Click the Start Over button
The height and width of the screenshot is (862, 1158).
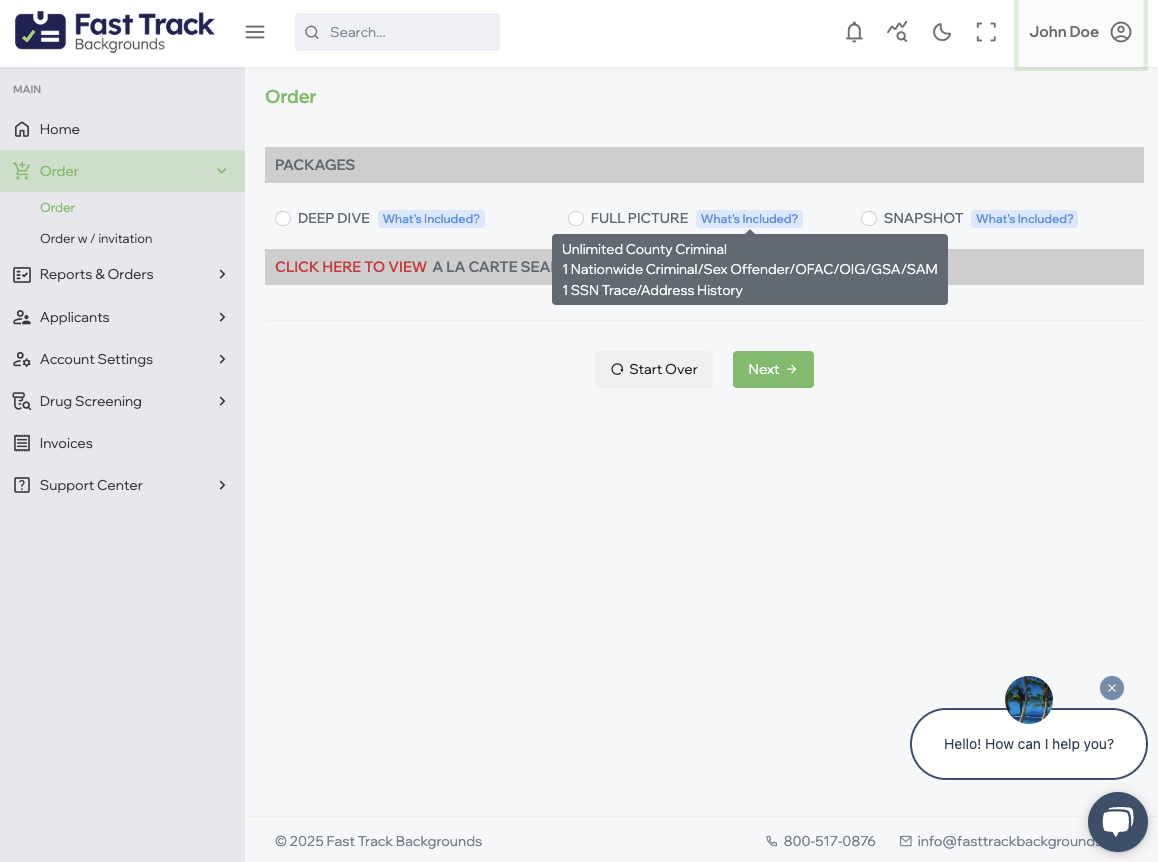coord(654,369)
